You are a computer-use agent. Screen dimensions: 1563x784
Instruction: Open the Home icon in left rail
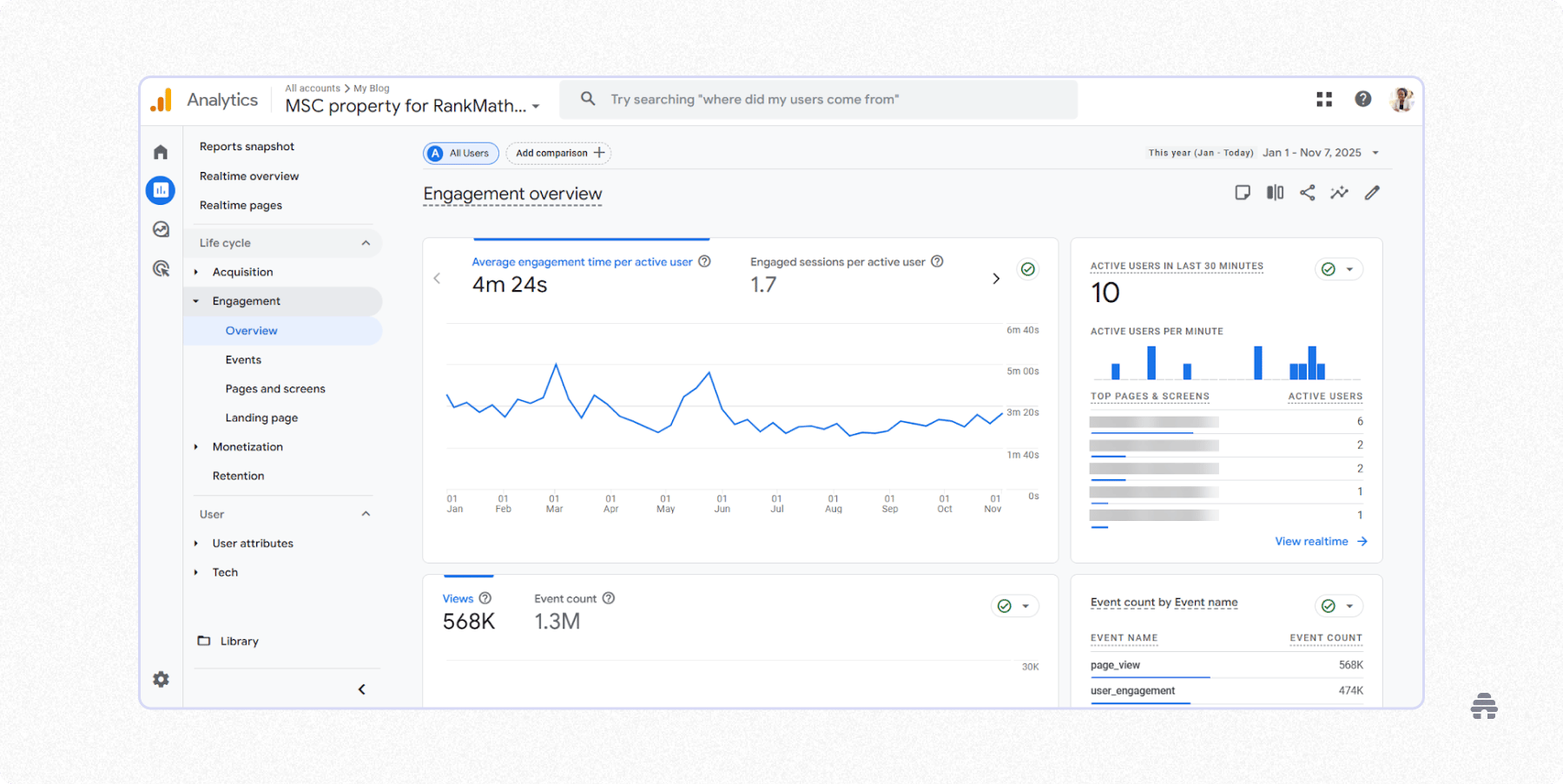(x=161, y=153)
